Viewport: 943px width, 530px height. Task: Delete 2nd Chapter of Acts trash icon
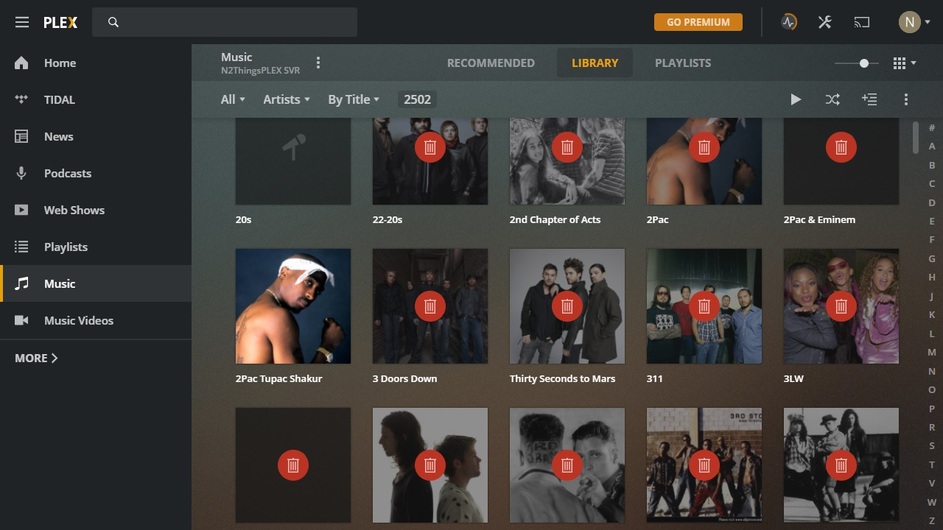click(x=567, y=147)
